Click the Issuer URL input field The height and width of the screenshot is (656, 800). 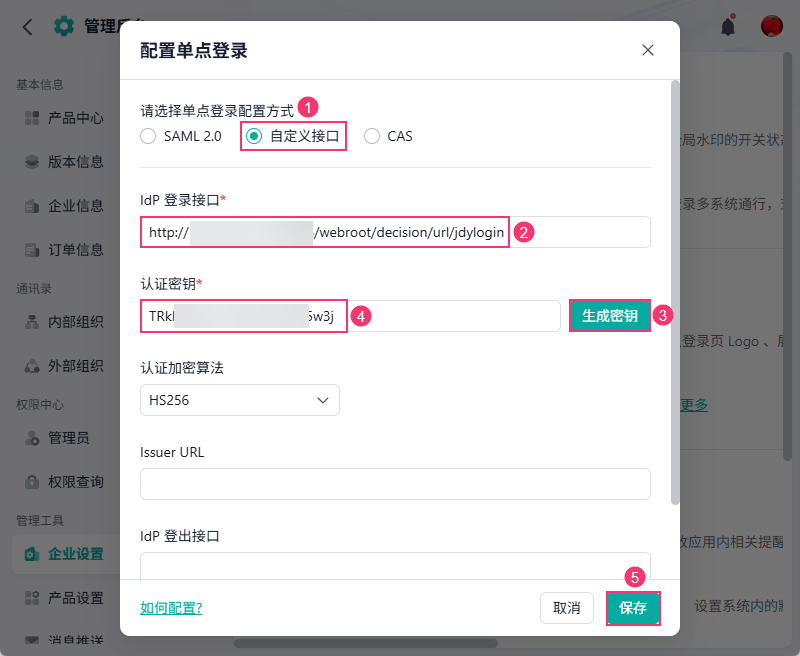click(395, 484)
